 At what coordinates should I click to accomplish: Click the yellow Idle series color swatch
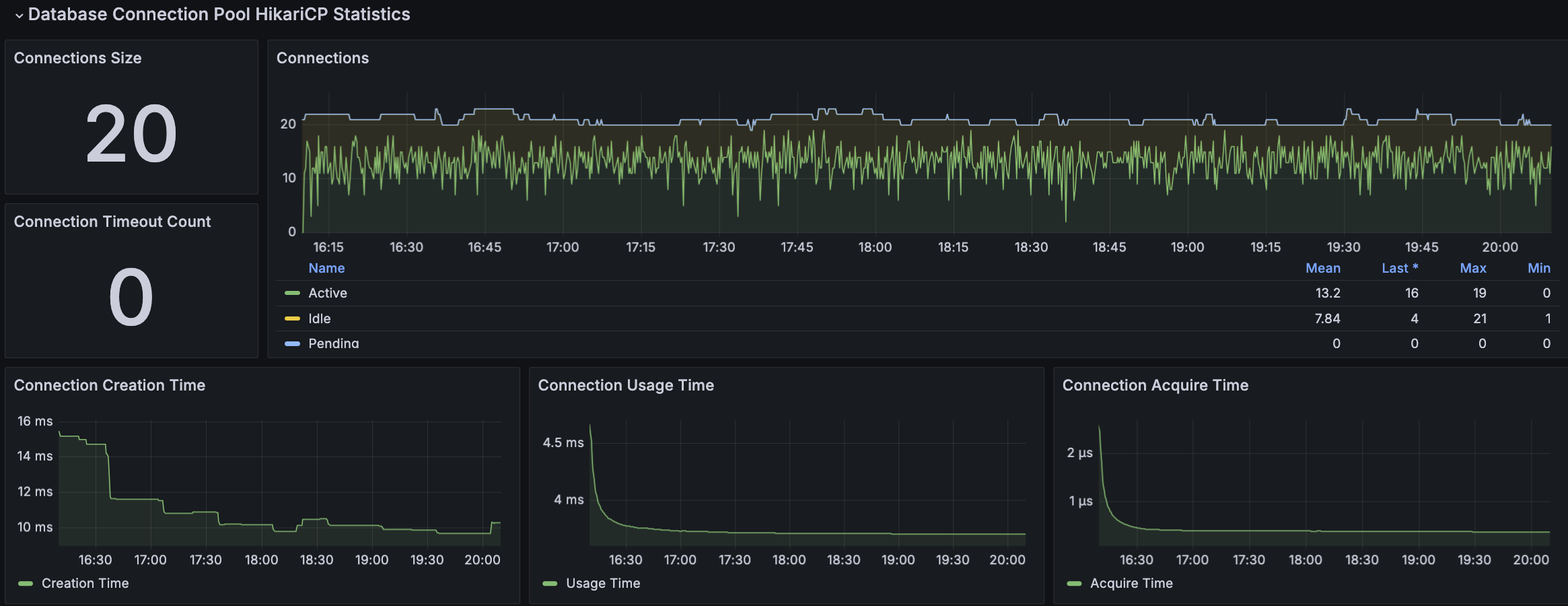(x=292, y=318)
